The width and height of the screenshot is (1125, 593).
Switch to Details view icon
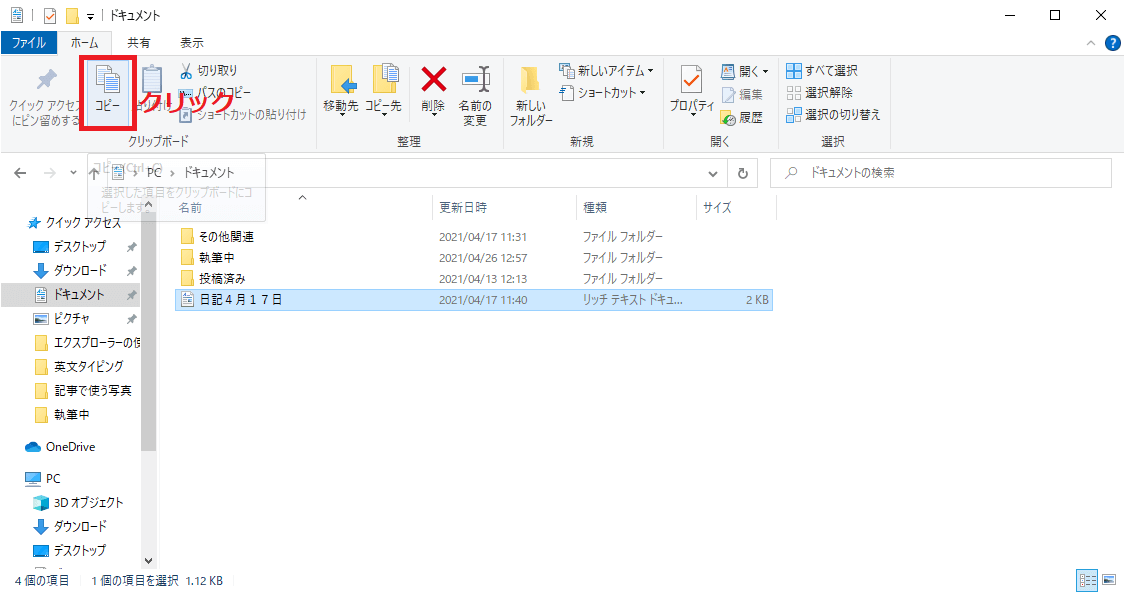click(1088, 580)
